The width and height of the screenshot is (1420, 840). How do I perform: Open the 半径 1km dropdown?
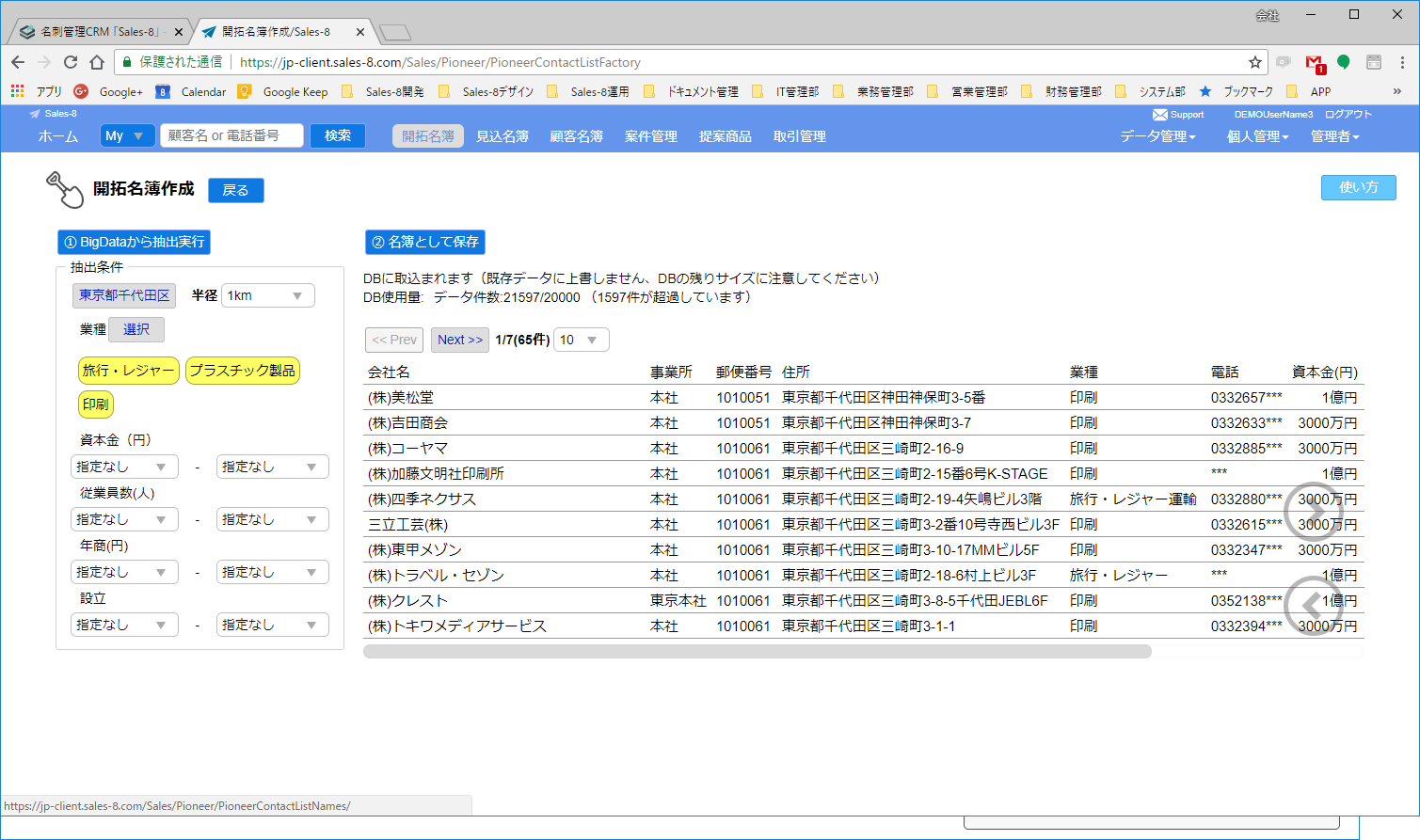click(x=267, y=295)
